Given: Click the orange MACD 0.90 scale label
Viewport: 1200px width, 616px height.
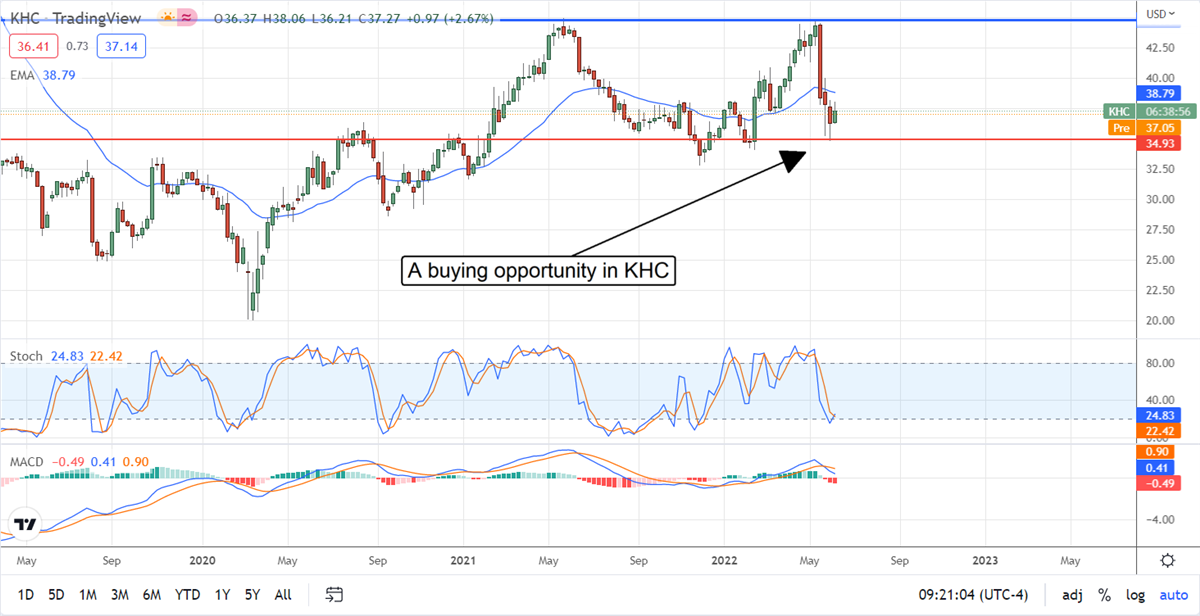Looking at the screenshot, I should (1160, 452).
